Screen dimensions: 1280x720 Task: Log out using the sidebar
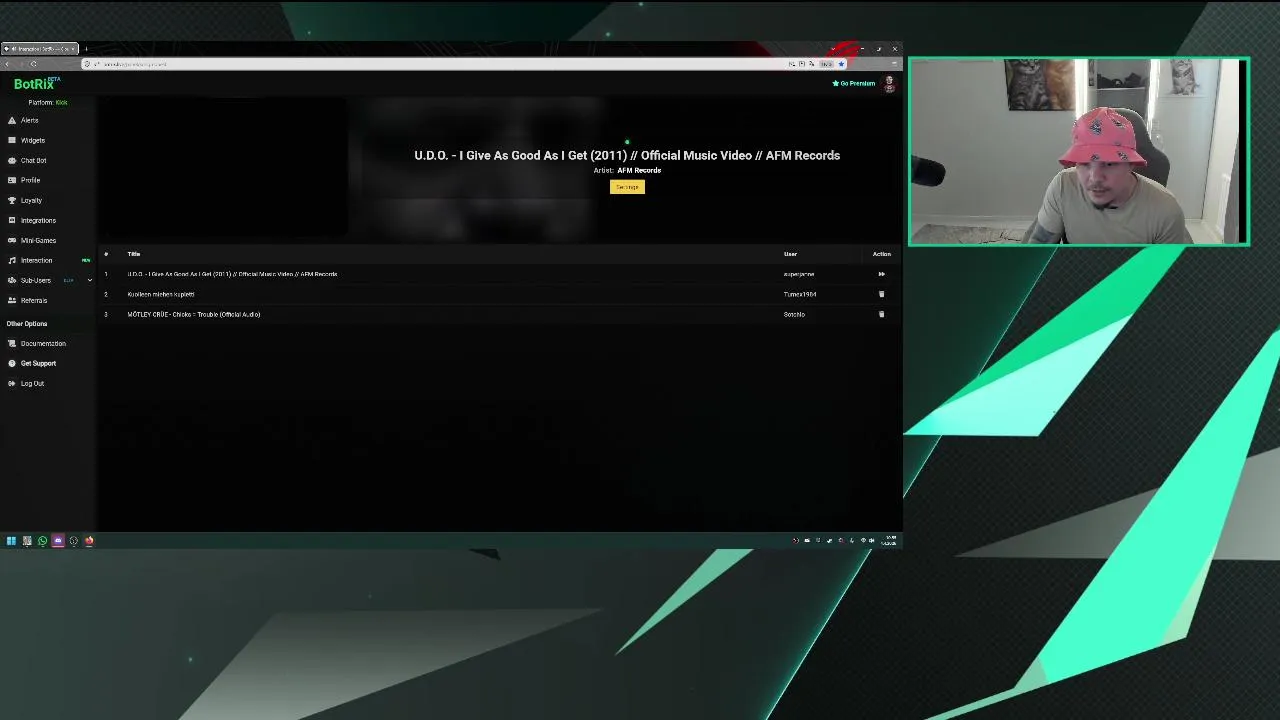click(x=32, y=383)
